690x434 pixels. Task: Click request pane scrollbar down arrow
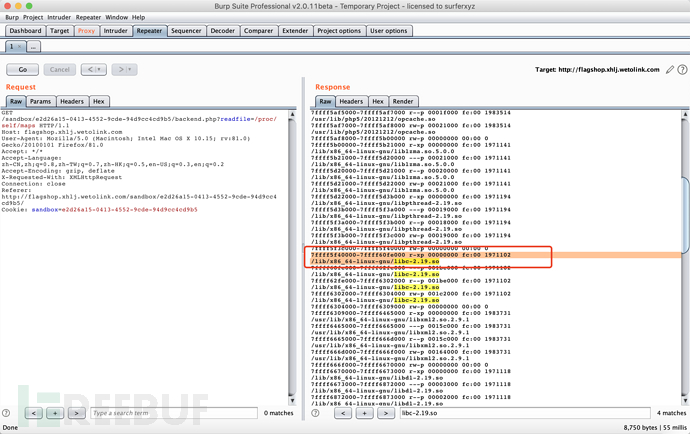(x=292, y=401)
